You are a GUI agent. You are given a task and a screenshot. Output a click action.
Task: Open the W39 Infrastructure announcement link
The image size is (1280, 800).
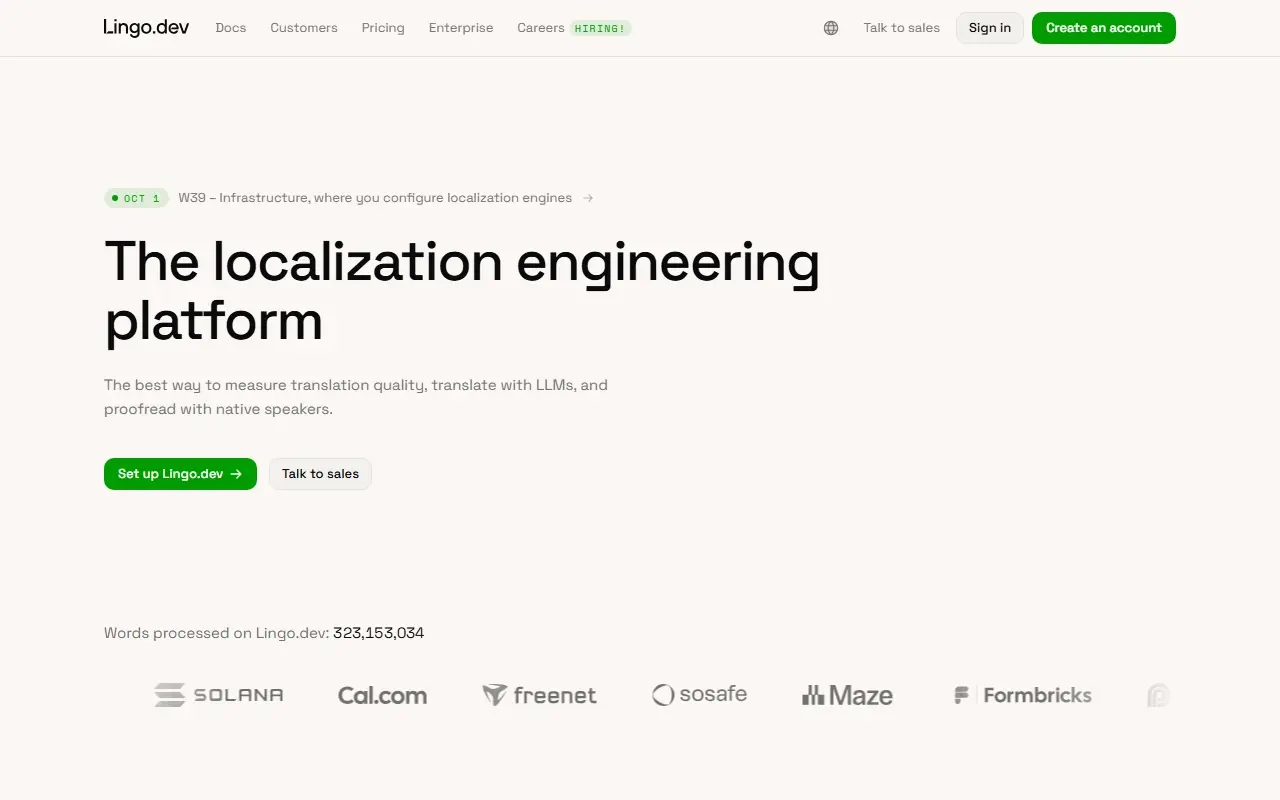[x=375, y=198]
